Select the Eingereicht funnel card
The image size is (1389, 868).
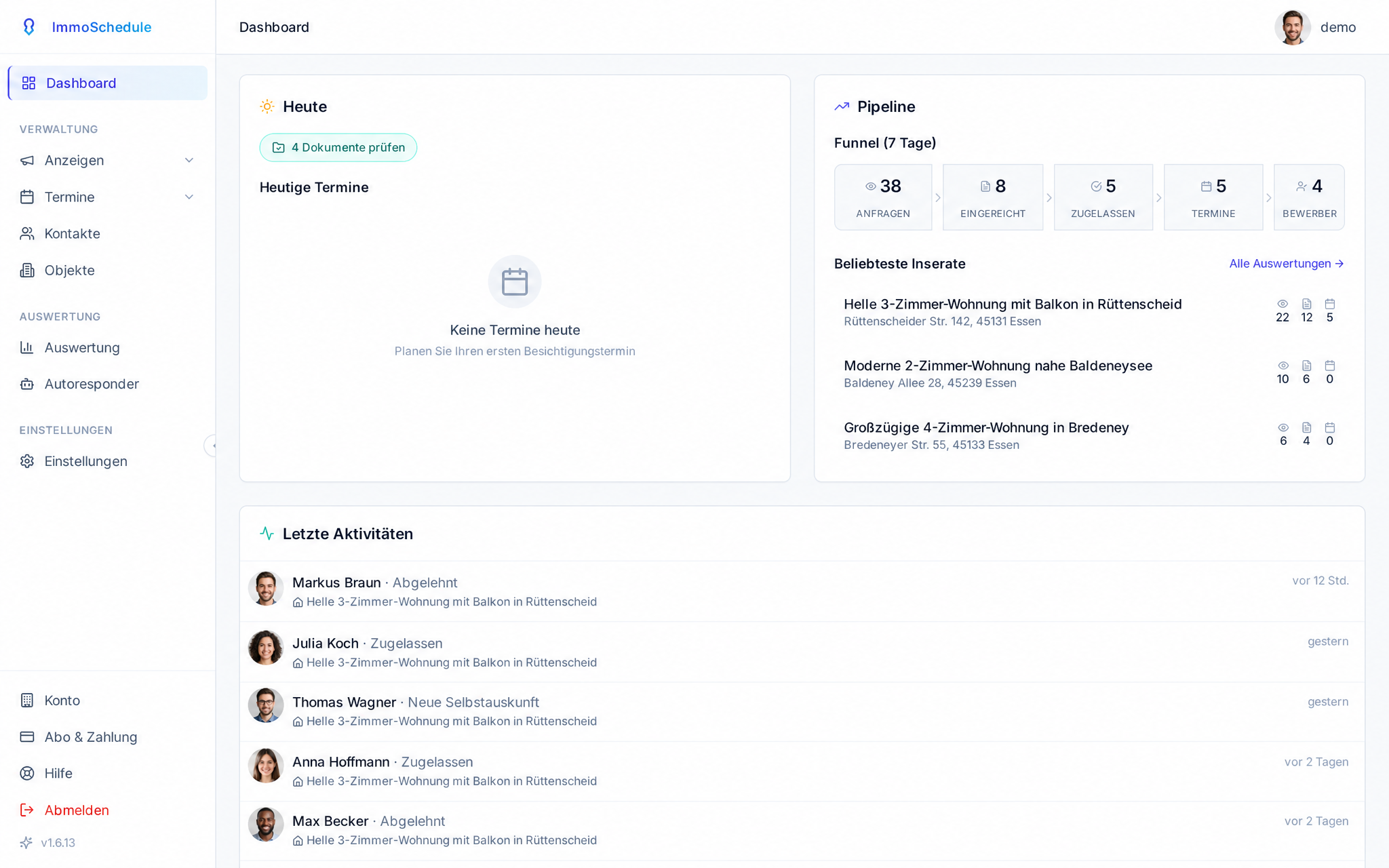coord(993,197)
